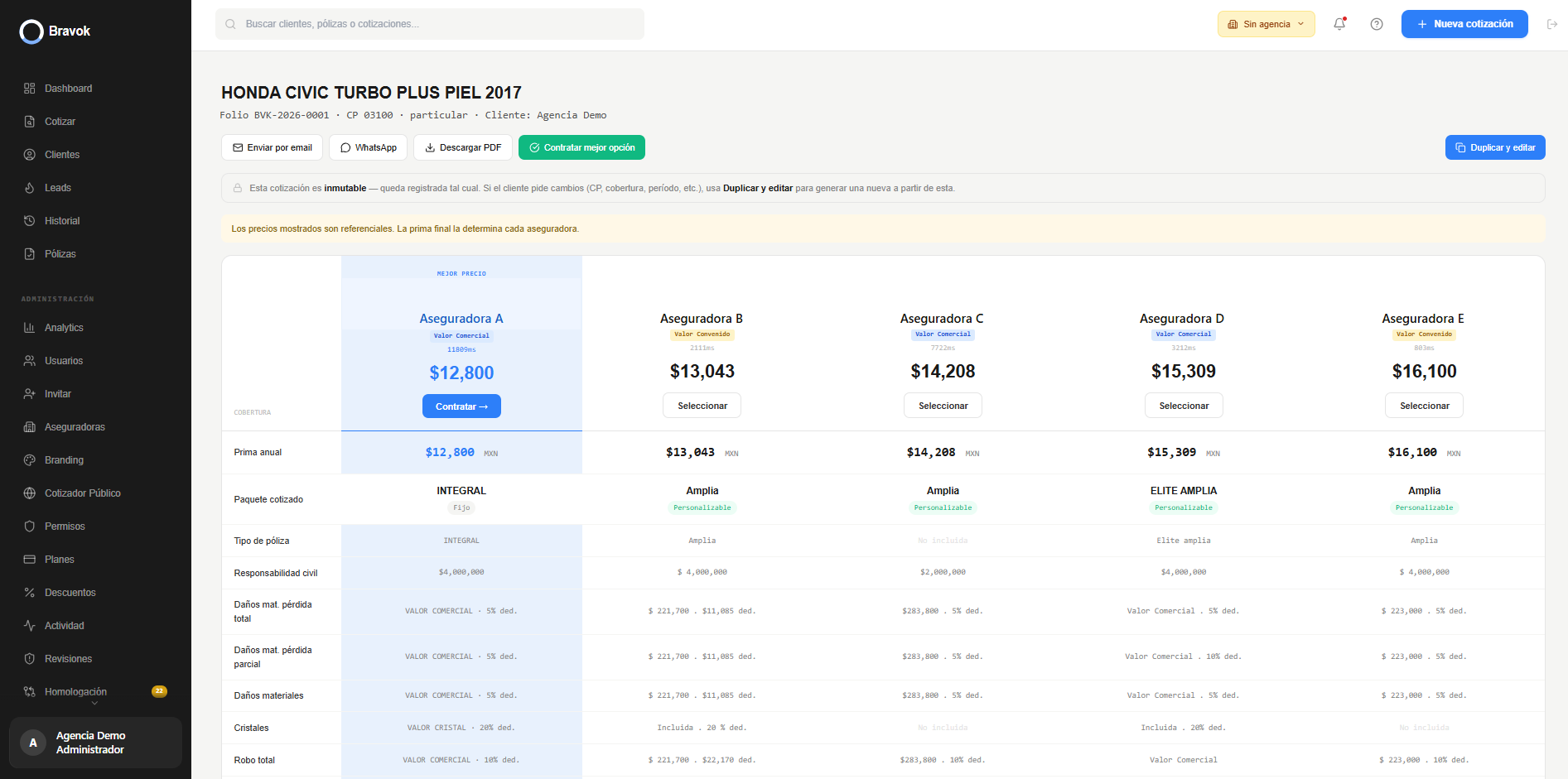Click the Usuarios people icon
This screenshot has height=779, width=1568.
(30, 361)
